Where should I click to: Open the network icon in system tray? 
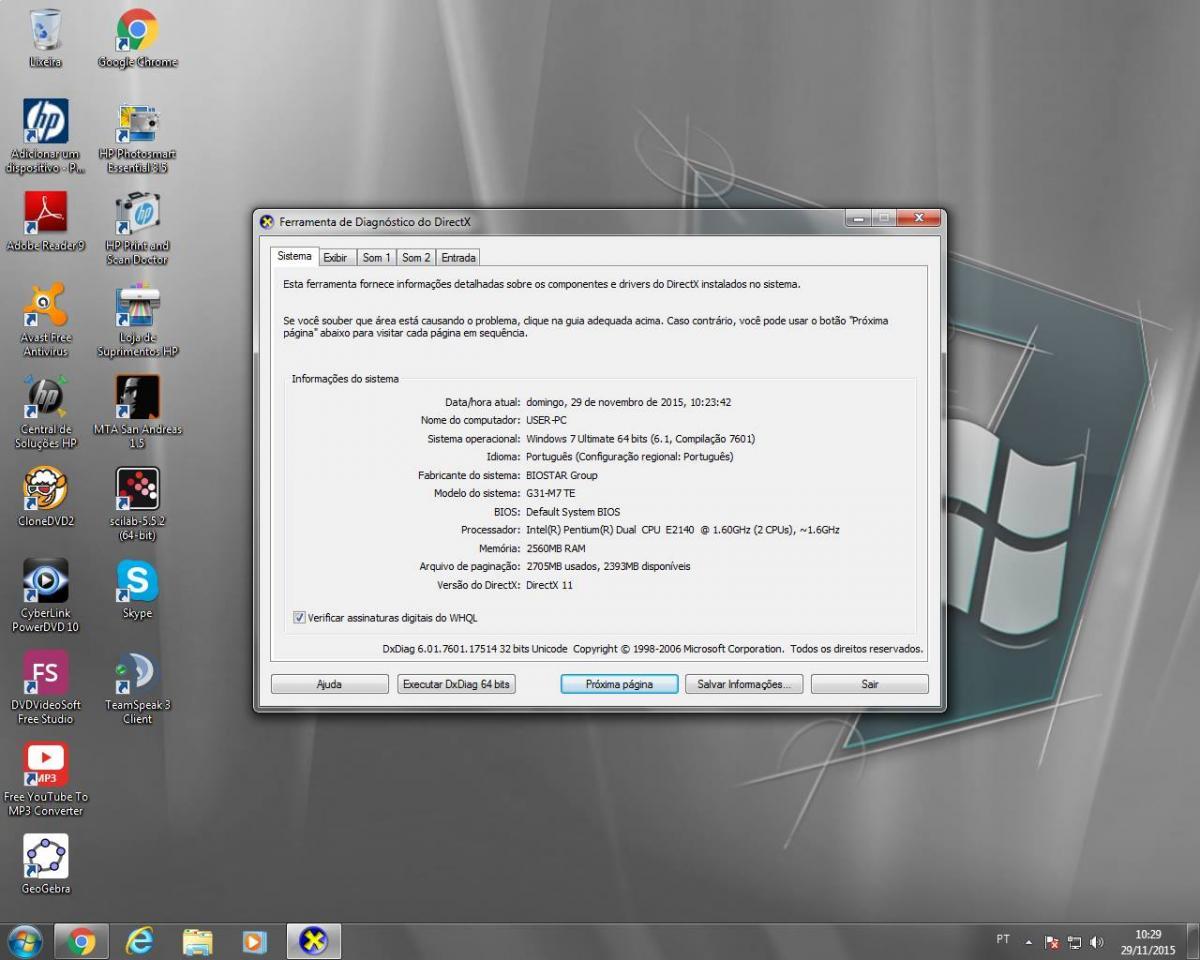click(x=1075, y=942)
